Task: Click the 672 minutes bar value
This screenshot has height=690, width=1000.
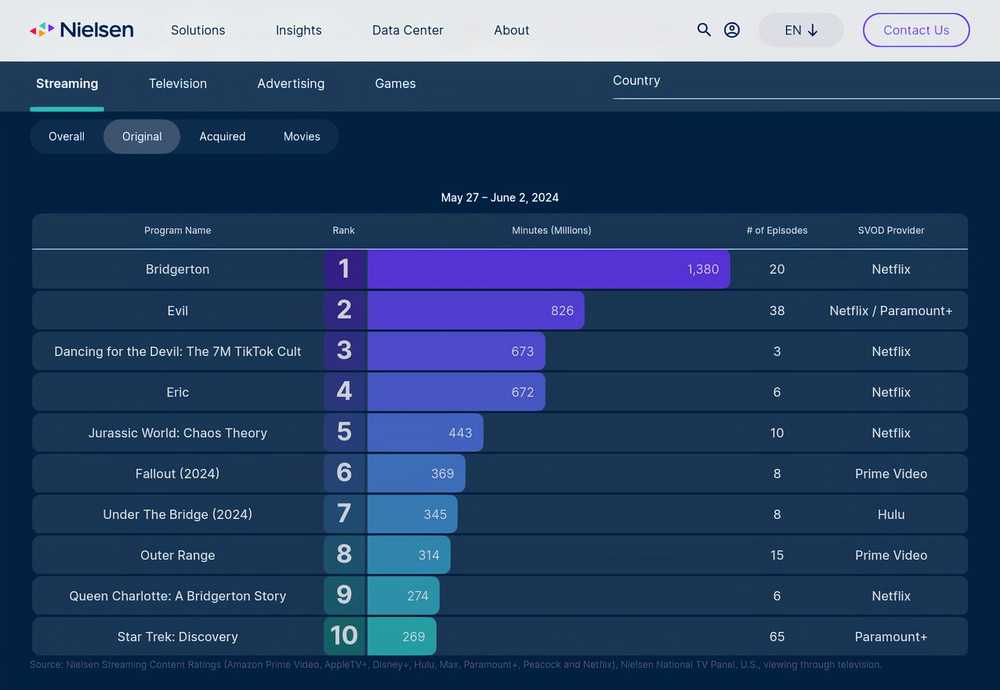Action: 522,392
